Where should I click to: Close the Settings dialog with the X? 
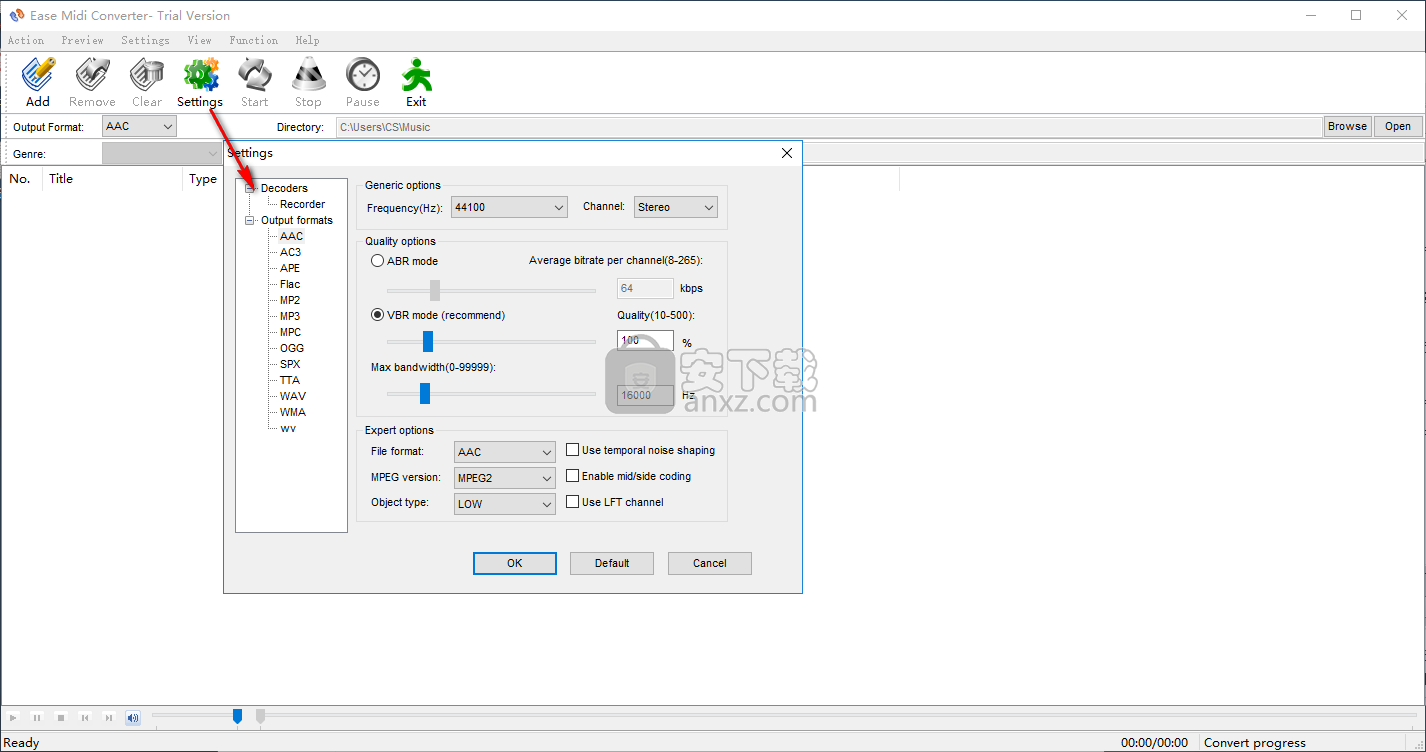[787, 153]
